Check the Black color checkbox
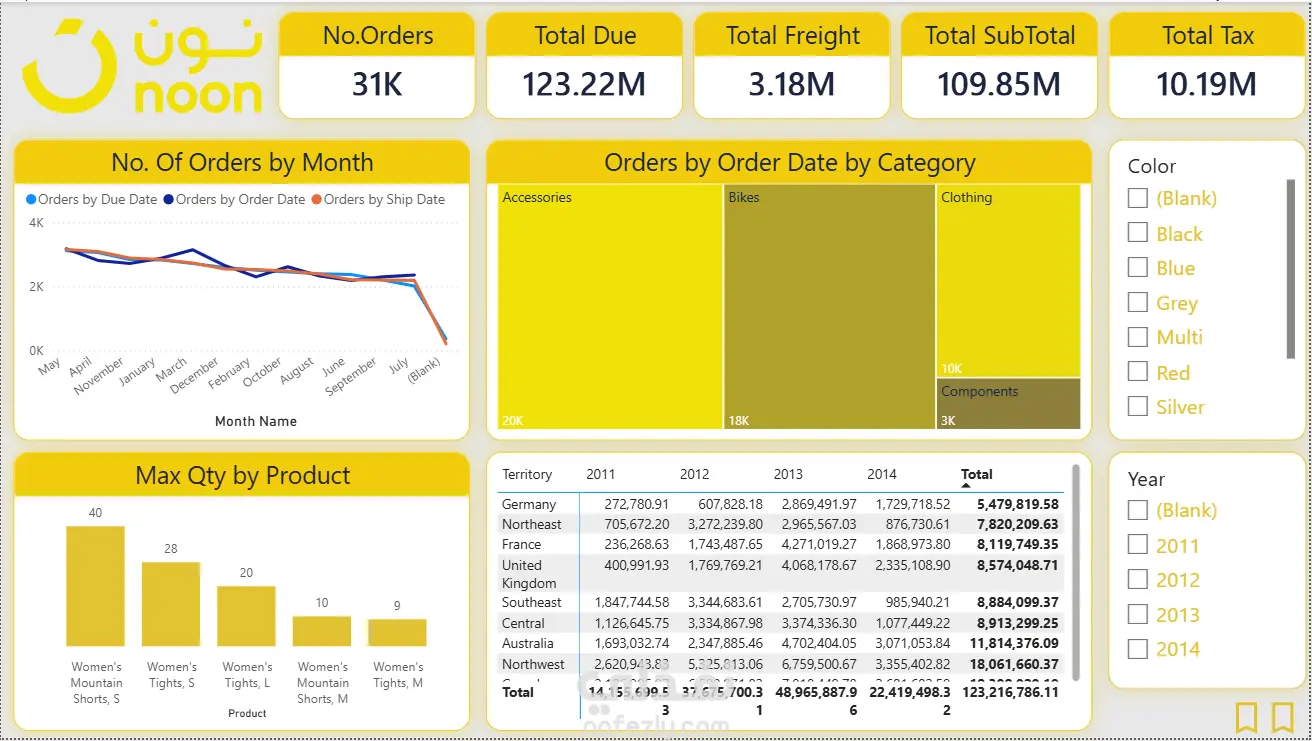This screenshot has width=1312, height=741. [x=1137, y=232]
